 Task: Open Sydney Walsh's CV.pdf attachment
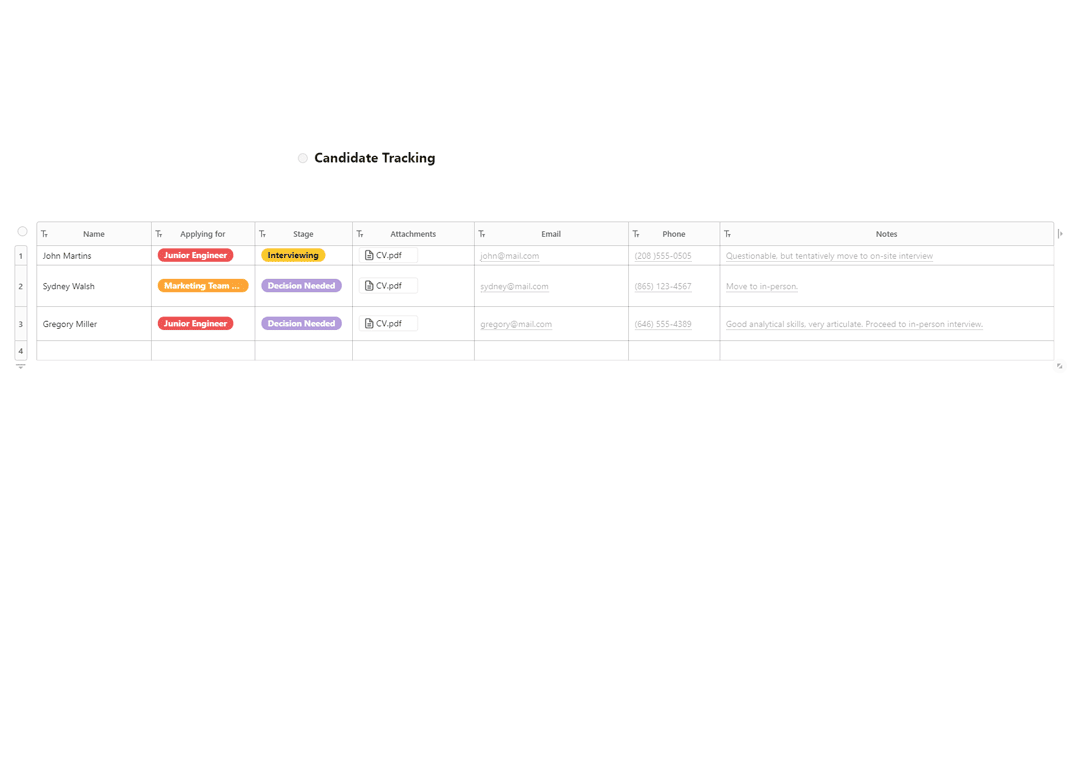[388, 286]
